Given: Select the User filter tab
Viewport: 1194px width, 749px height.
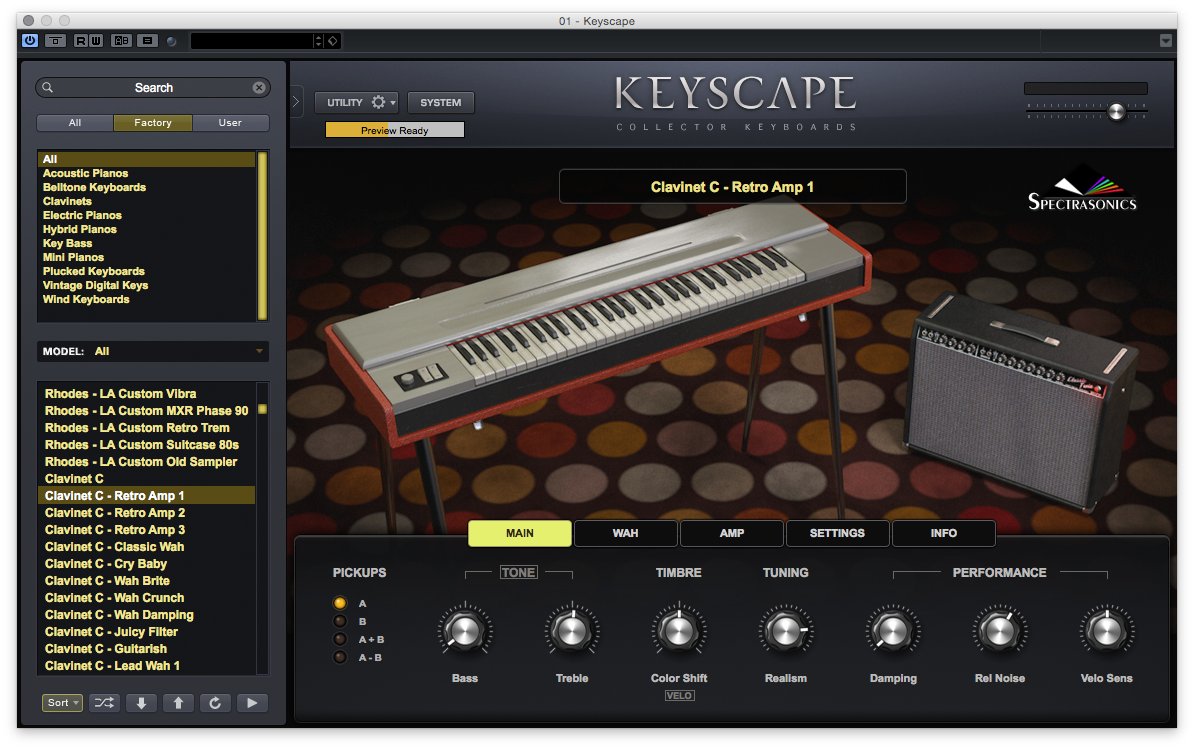Looking at the screenshot, I should pos(230,123).
